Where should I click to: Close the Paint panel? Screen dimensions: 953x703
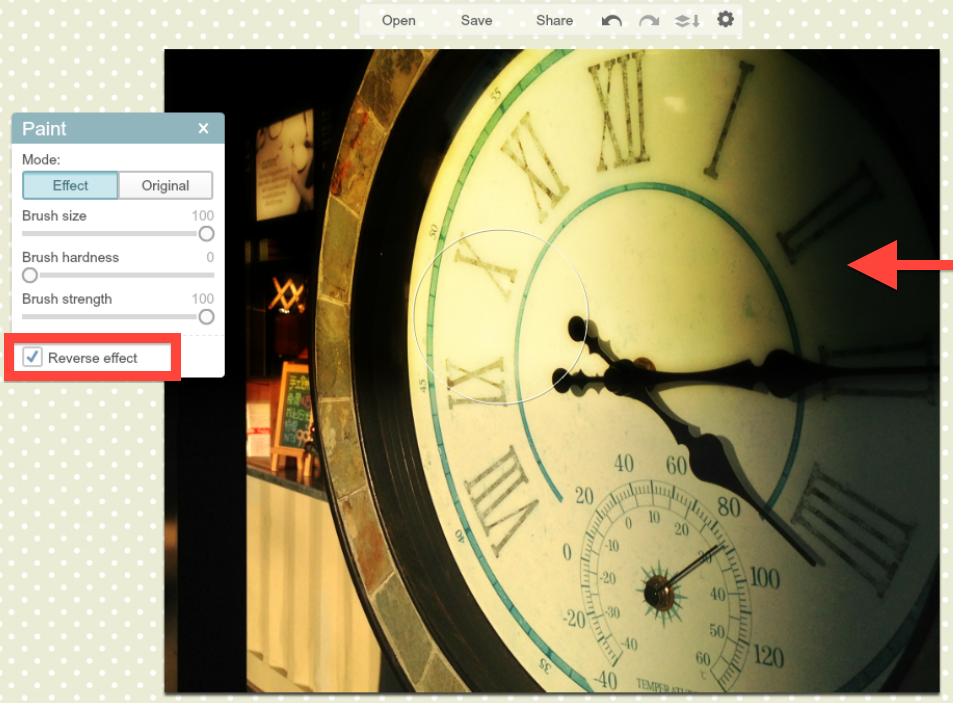pyautogui.click(x=204, y=128)
